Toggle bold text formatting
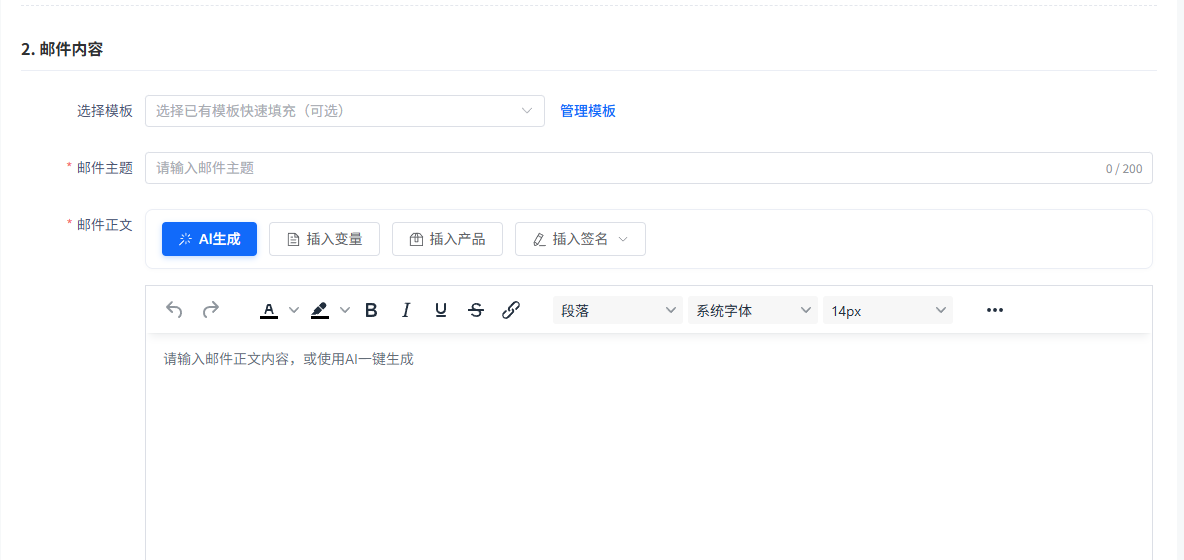Screen dimensions: 1184x560 [371, 310]
